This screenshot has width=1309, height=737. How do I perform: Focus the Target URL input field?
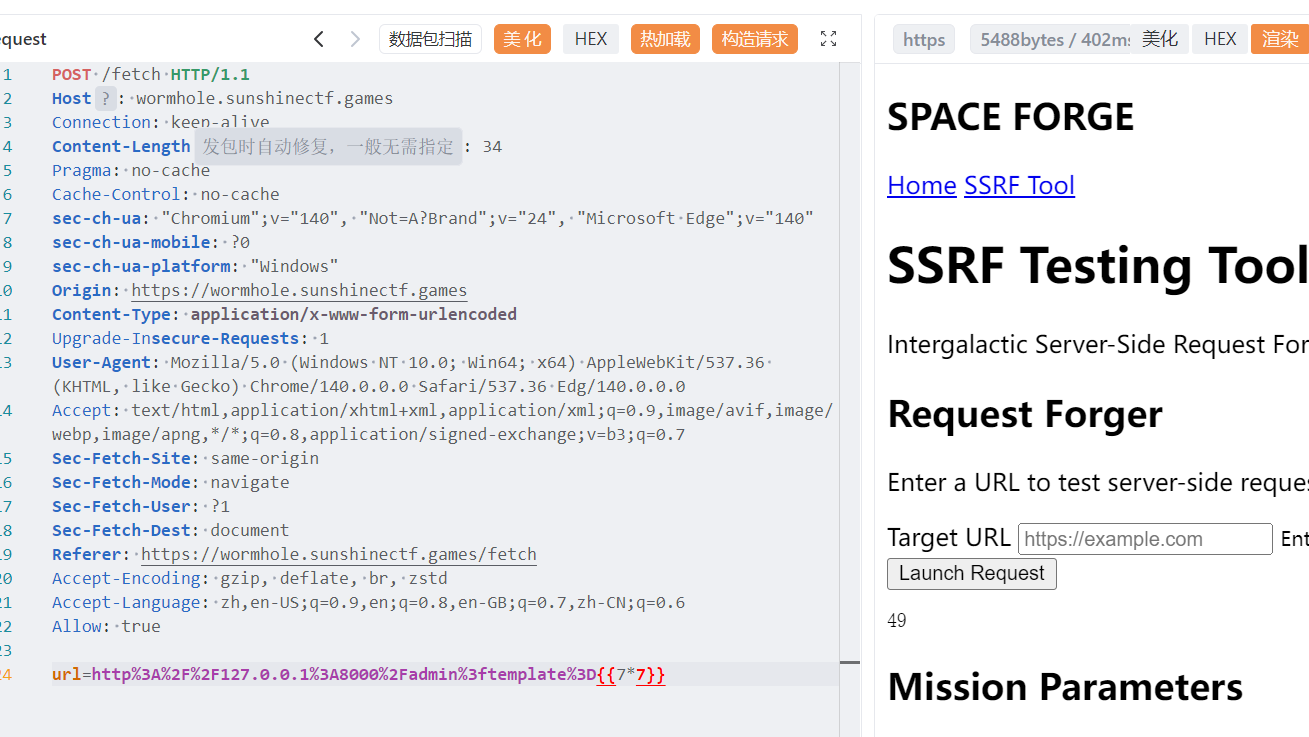click(1145, 539)
